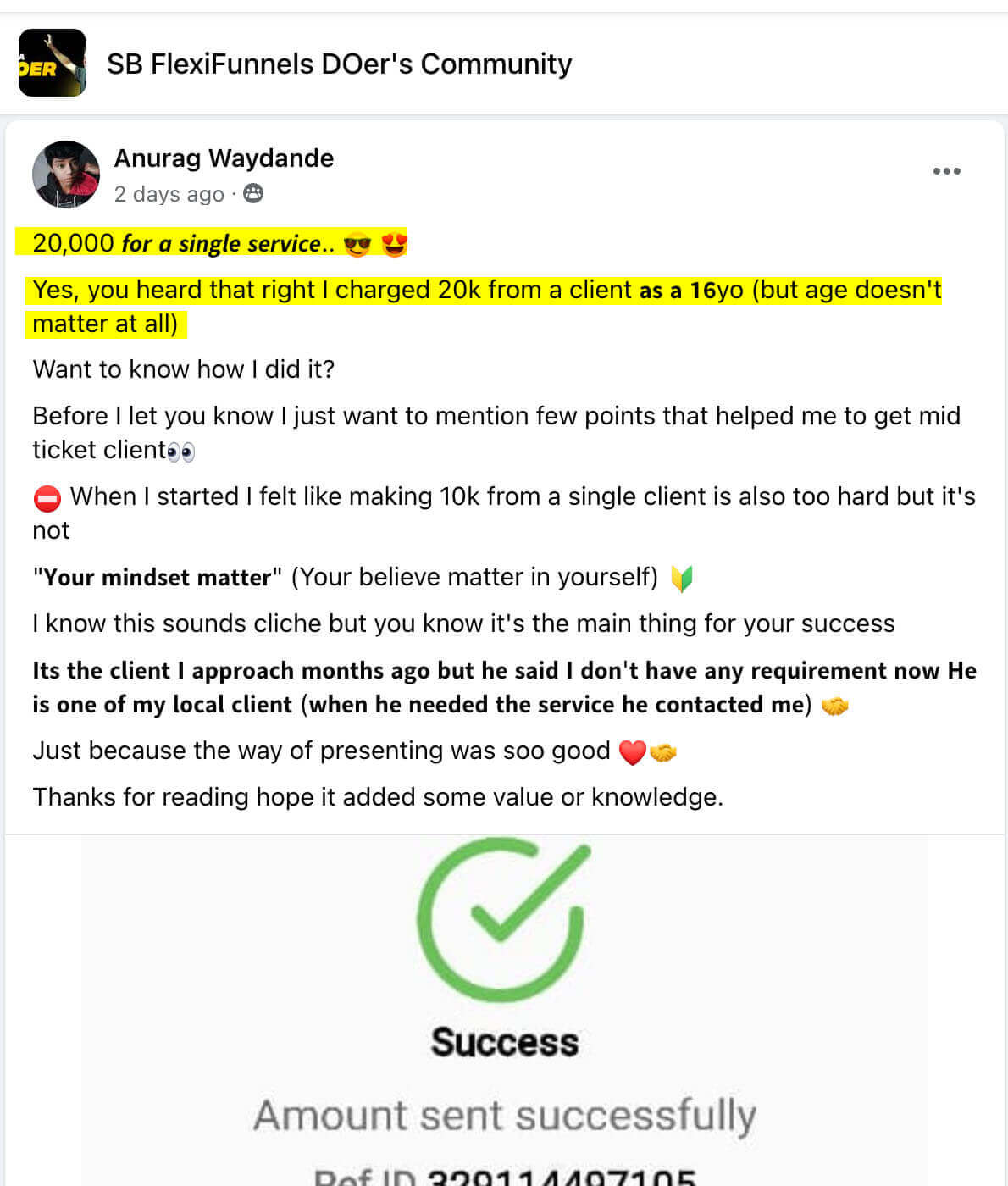Screen dimensions: 1008x1186
Task: Click the eyes emoji after "ticket client"
Action: pos(181,452)
